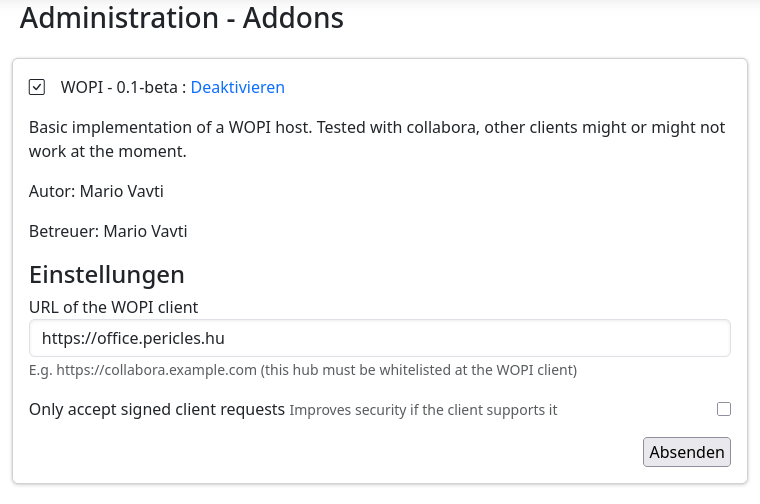Click the Einstellungen section heading
The width and height of the screenshot is (760, 504).
tap(106, 274)
